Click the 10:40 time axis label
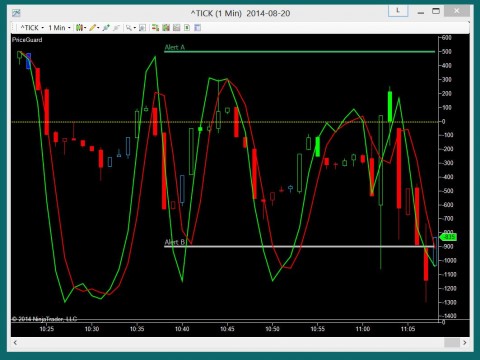The image size is (480, 360). point(182,329)
